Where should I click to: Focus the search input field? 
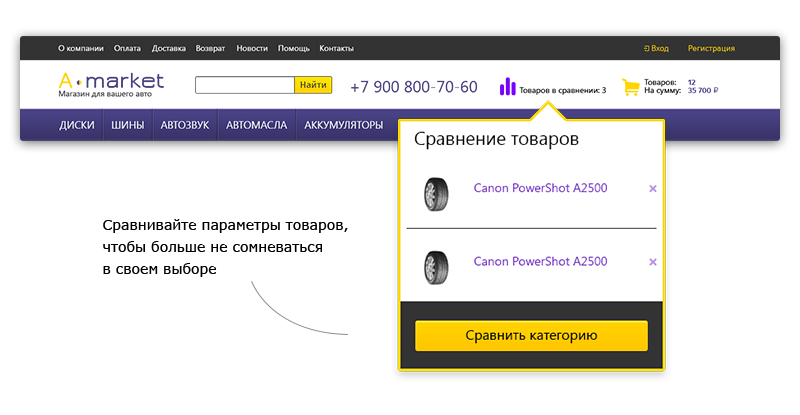[x=245, y=85]
